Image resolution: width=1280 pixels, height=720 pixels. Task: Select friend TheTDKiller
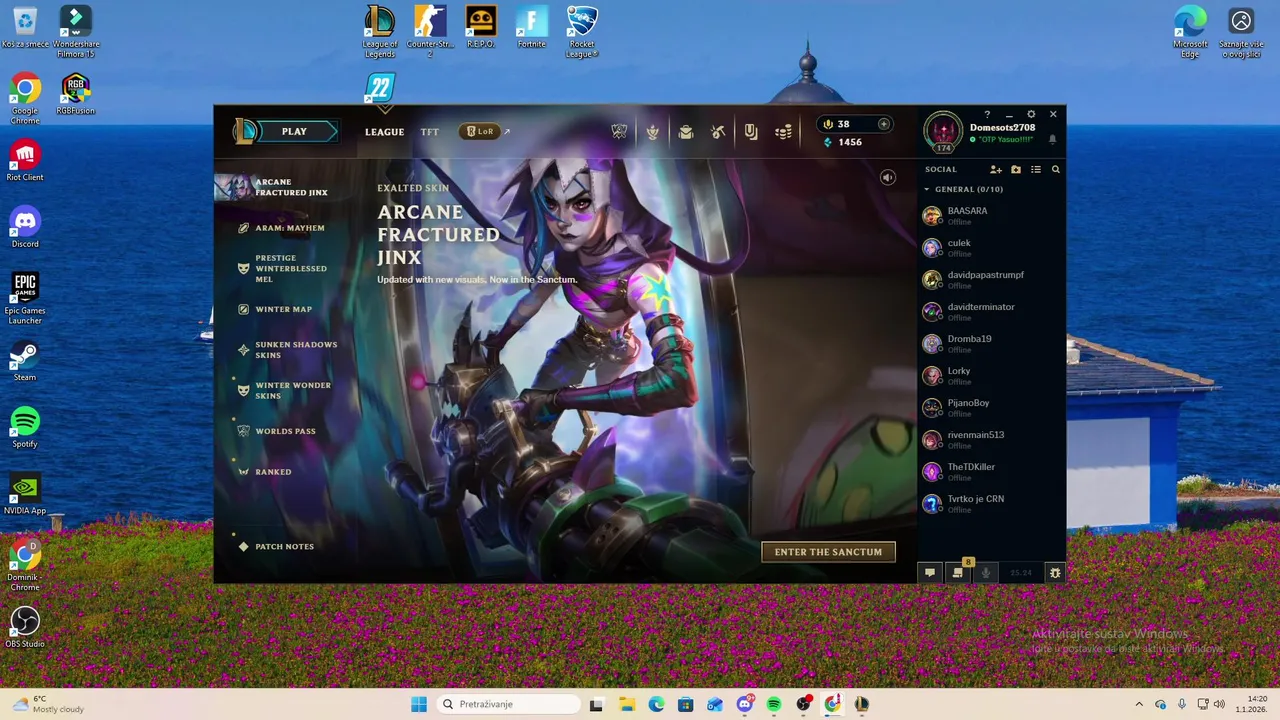coord(990,471)
